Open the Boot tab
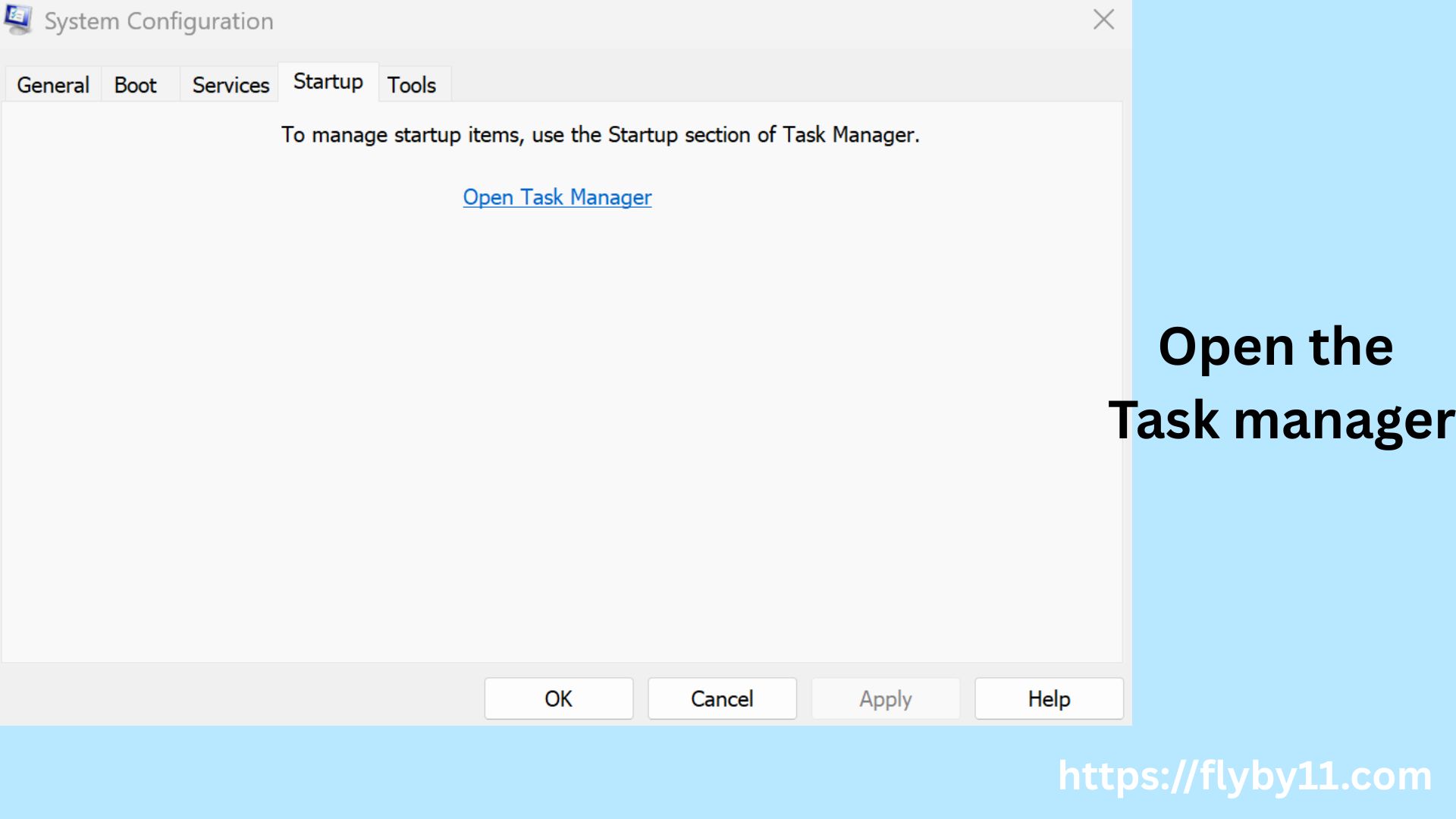1456x819 pixels. click(x=136, y=84)
